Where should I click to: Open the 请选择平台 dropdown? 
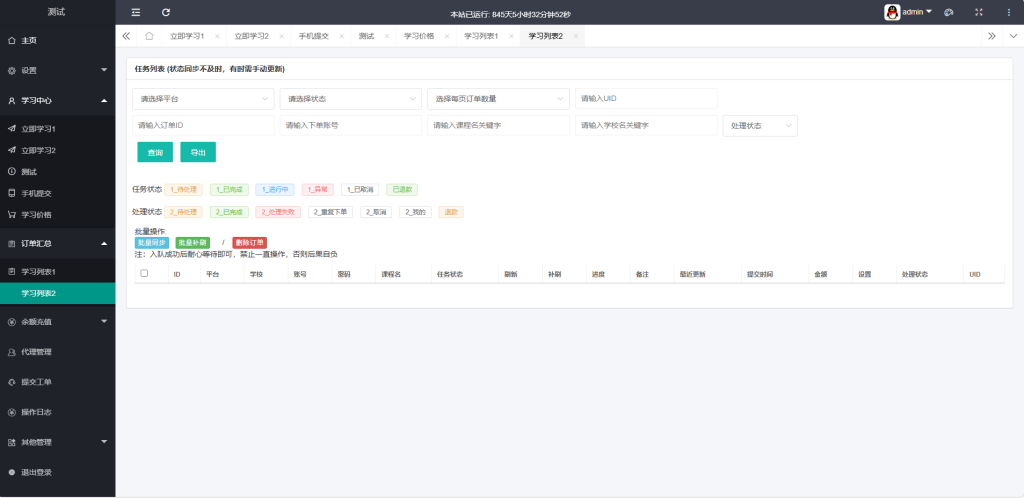tap(203, 99)
